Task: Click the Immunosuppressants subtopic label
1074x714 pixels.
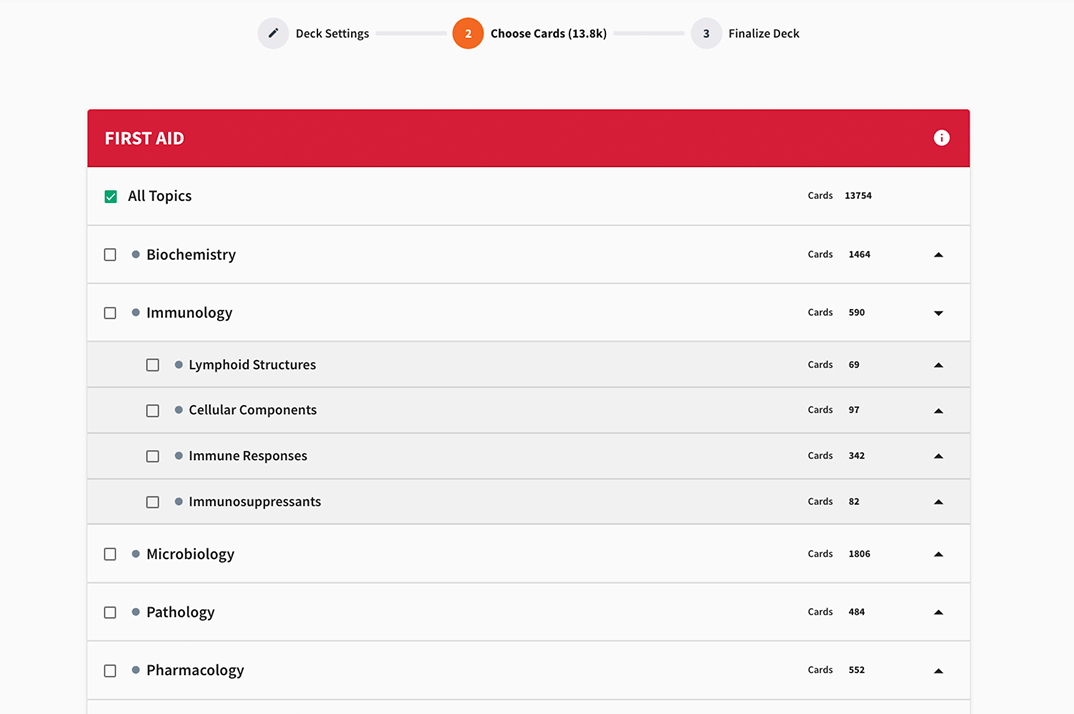Action: tap(255, 502)
